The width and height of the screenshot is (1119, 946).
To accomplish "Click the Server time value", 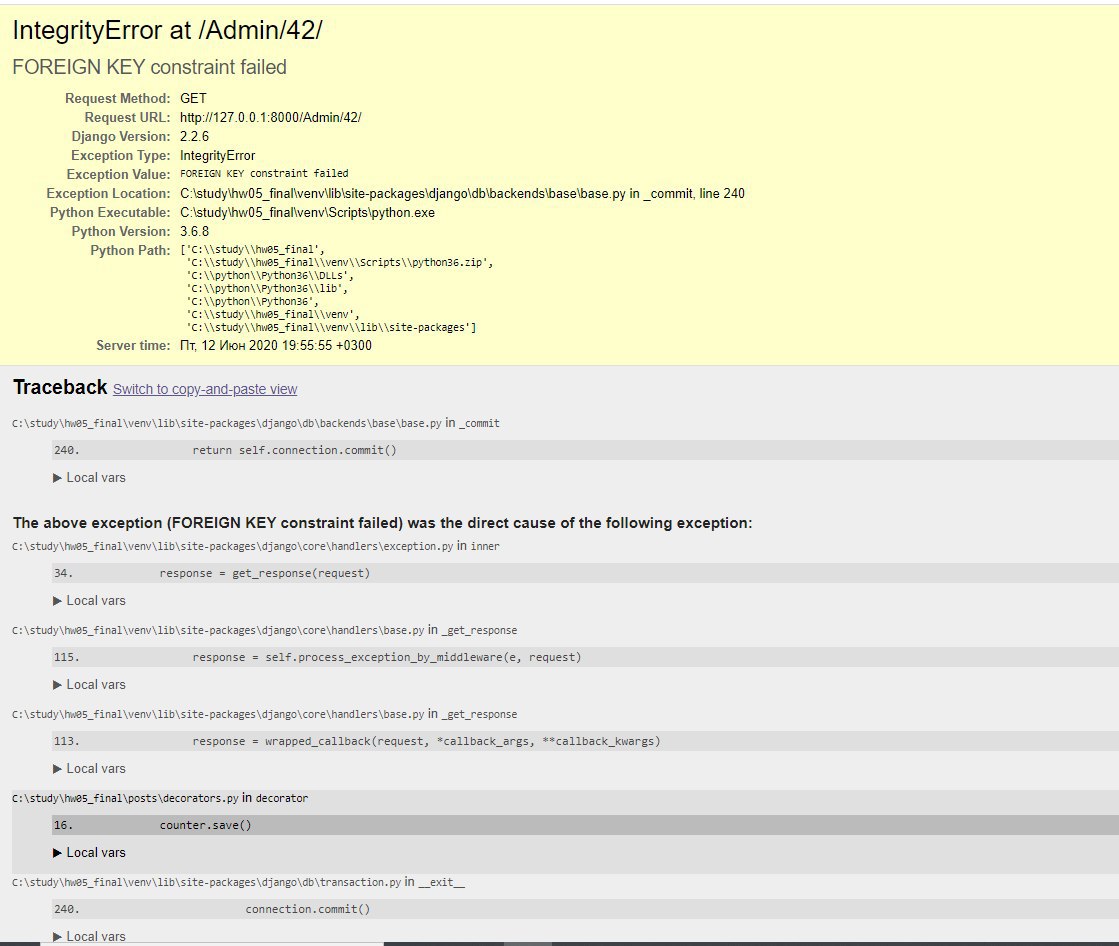I will pos(275,345).
